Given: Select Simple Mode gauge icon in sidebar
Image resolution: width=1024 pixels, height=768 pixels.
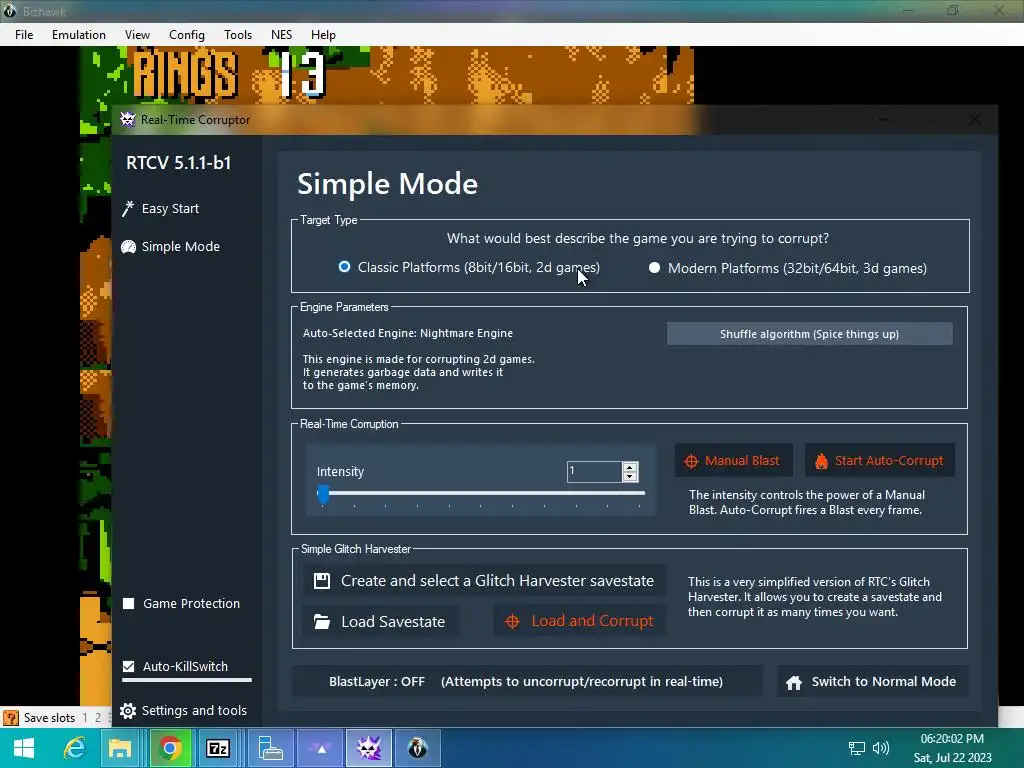Looking at the screenshot, I should tap(128, 247).
